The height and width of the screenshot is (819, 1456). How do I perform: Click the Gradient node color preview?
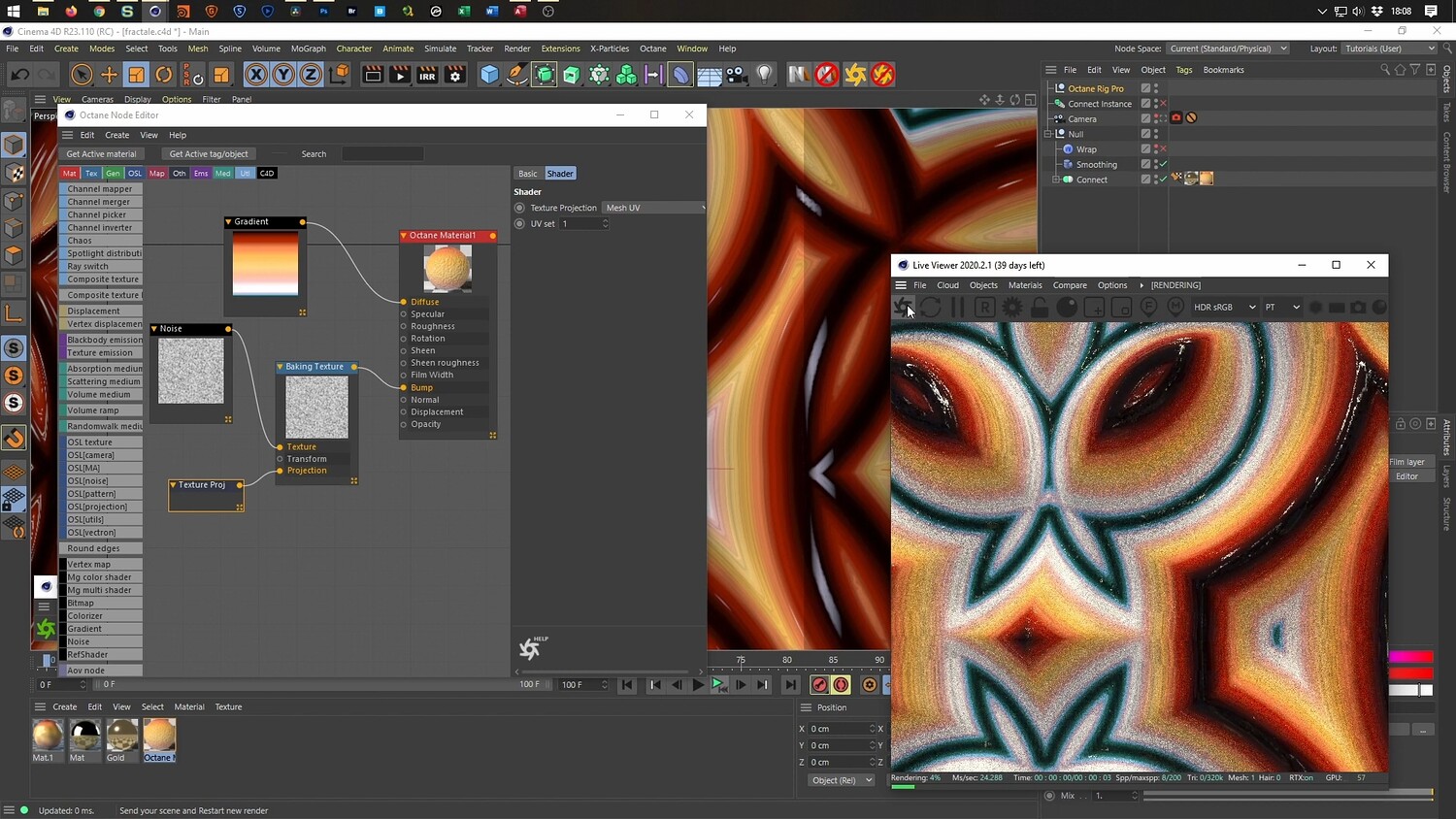[x=265, y=263]
